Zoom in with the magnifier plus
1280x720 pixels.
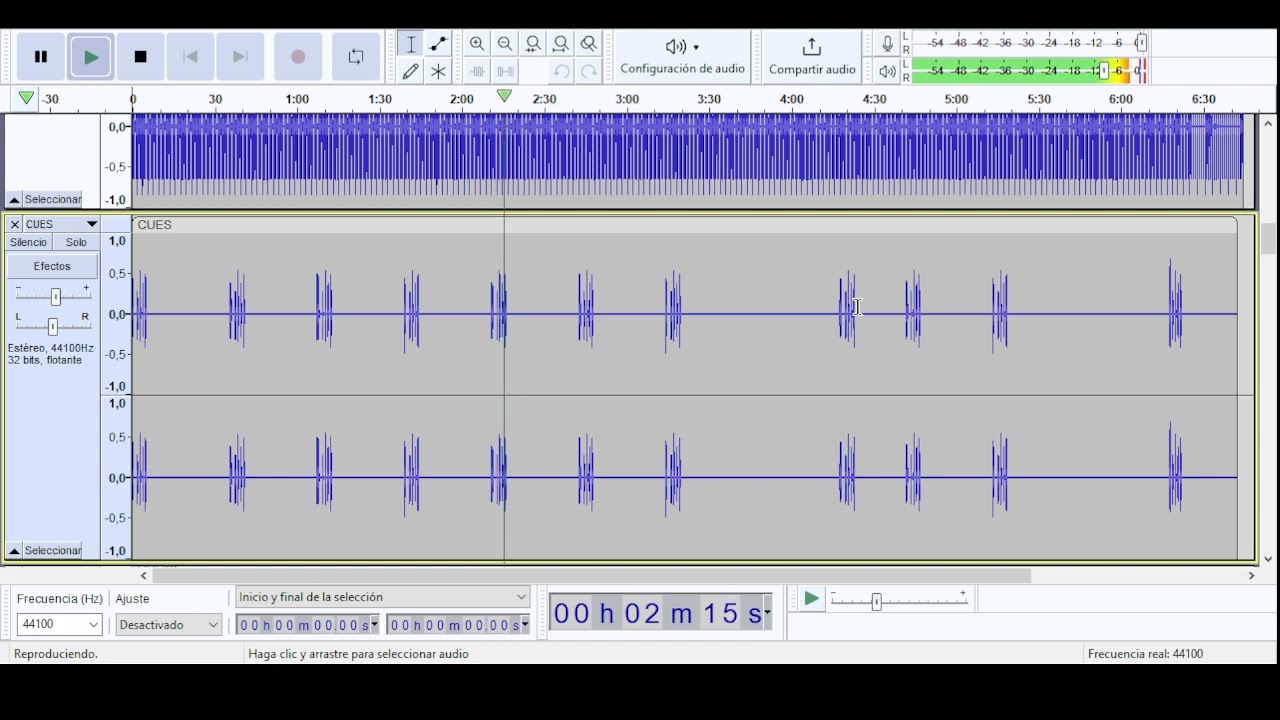[477, 44]
